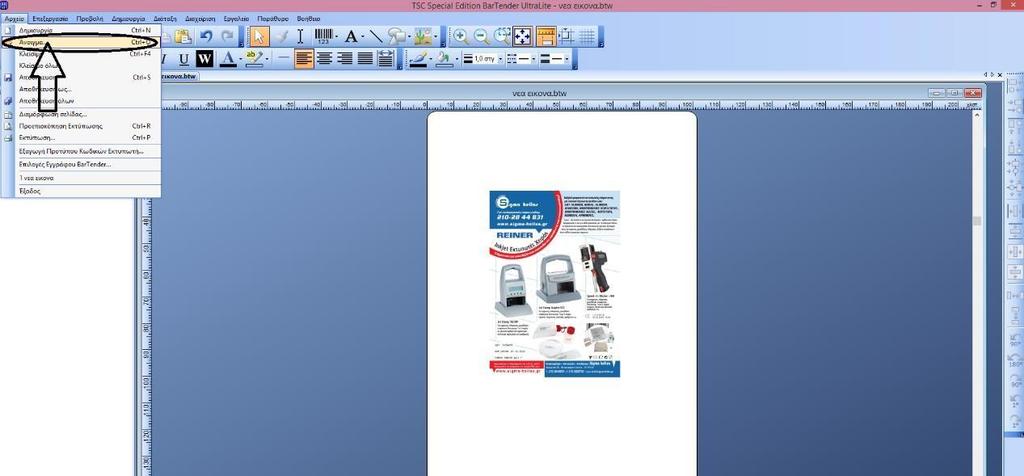Select the text cursor I-beam tool

click(x=300, y=37)
